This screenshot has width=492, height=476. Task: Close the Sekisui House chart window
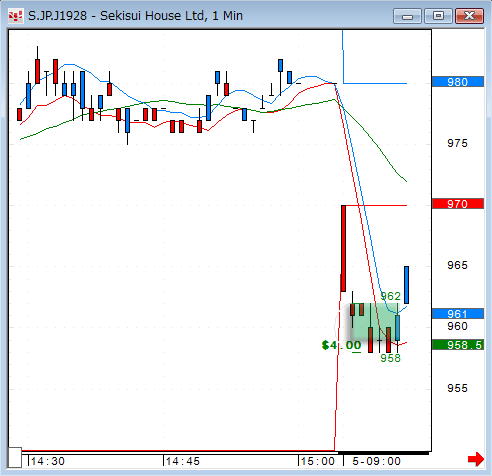point(469,16)
